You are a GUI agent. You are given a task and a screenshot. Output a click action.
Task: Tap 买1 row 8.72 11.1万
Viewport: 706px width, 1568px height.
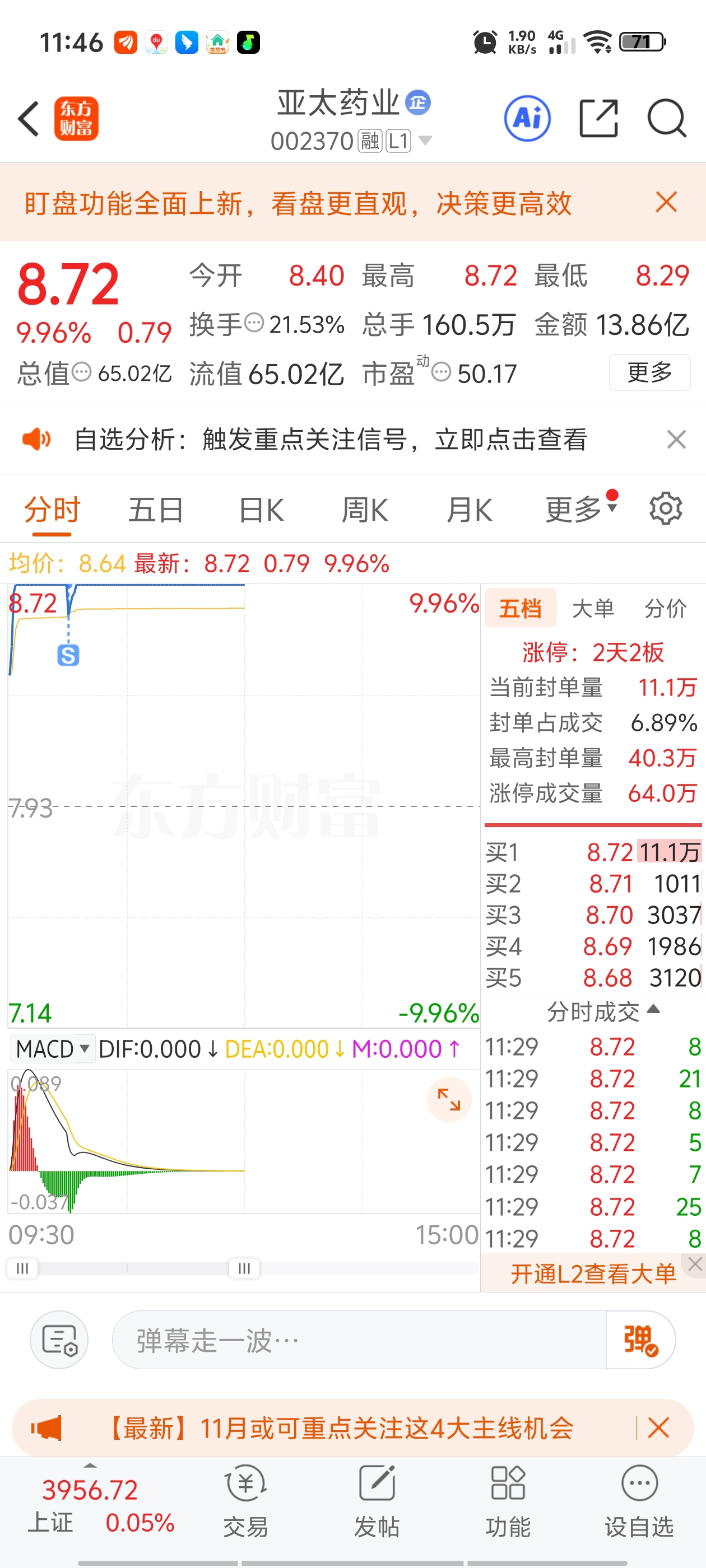(593, 852)
